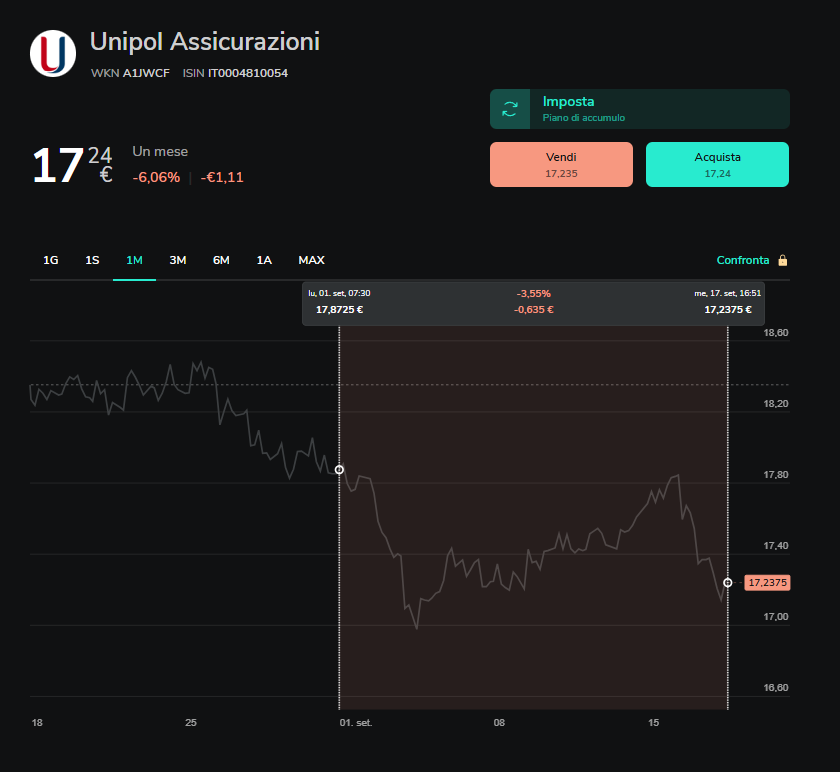Click the 08 x-axis date label
Image resolution: width=840 pixels, height=772 pixels.
point(499,723)
